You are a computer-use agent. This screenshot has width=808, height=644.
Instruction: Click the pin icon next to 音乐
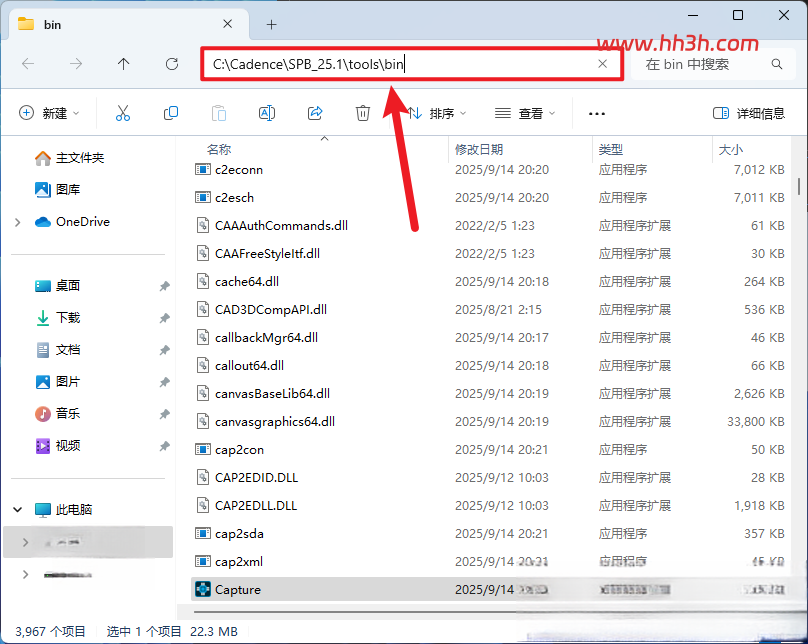(164, 414)
